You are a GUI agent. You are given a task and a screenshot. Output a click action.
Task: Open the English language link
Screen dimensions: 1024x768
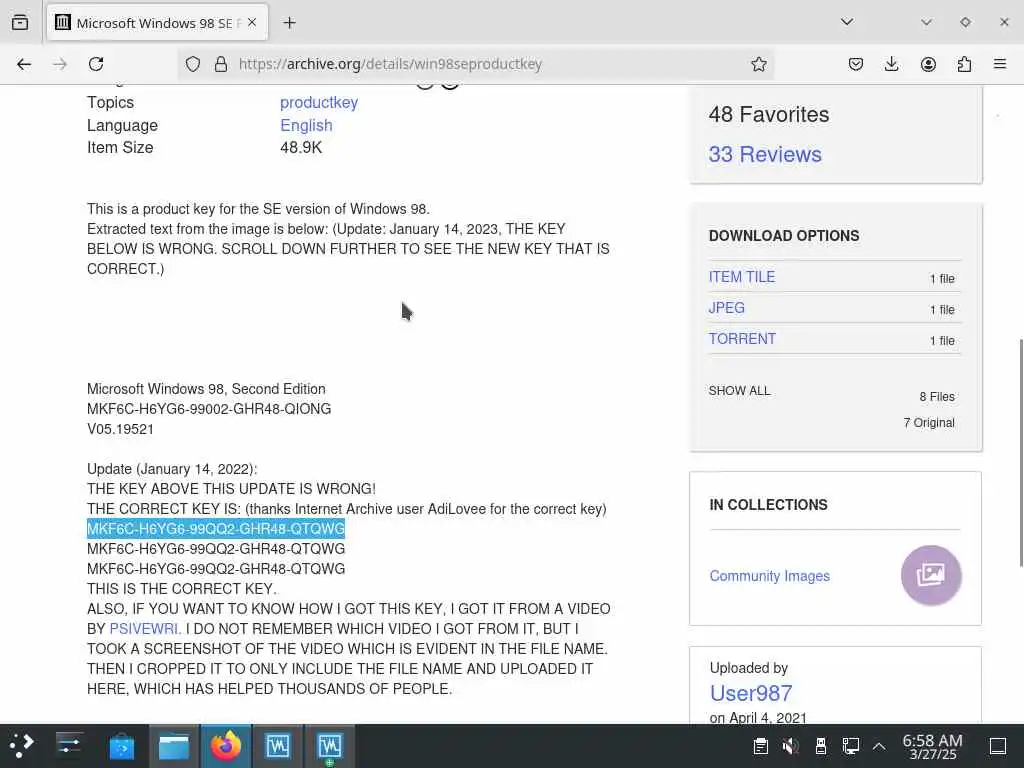(306, 125)
